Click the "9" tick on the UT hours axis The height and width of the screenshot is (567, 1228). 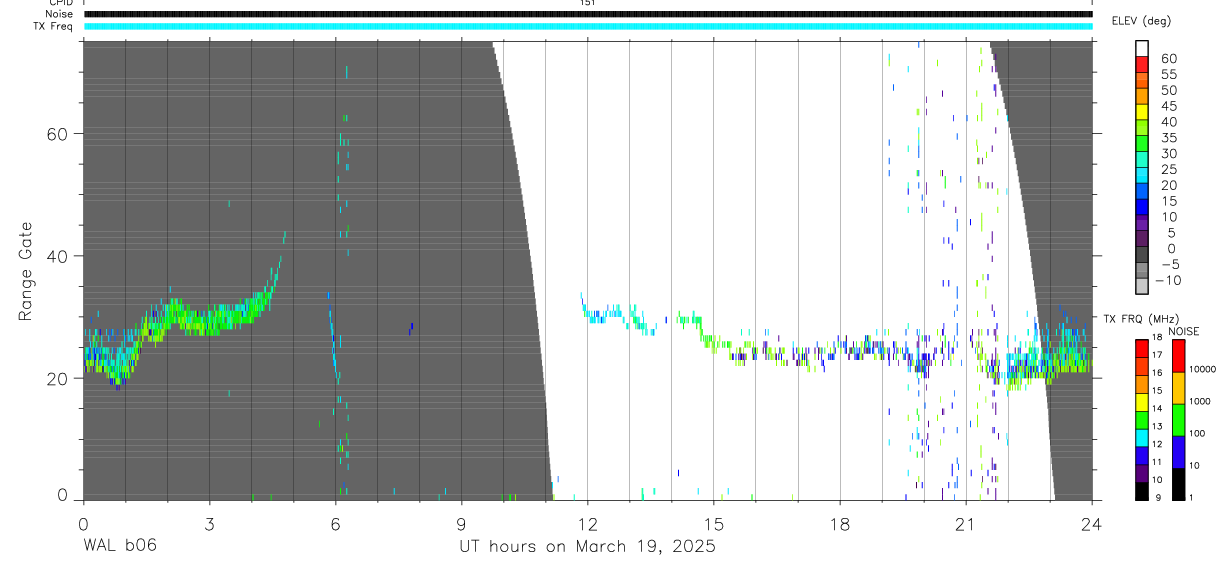(461, 523)
